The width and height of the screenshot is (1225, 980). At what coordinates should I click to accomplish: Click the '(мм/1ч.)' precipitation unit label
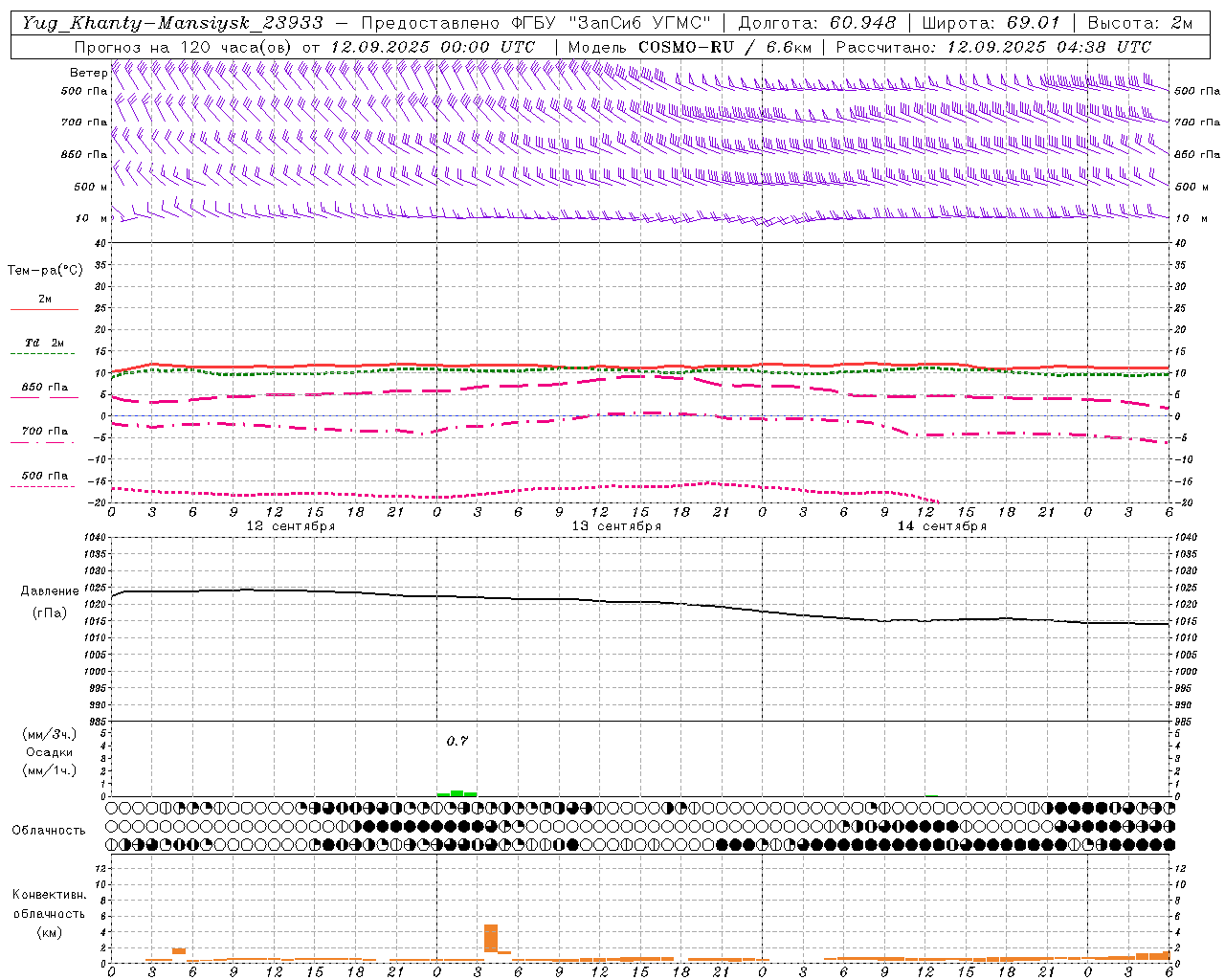(x=50, y=770)
